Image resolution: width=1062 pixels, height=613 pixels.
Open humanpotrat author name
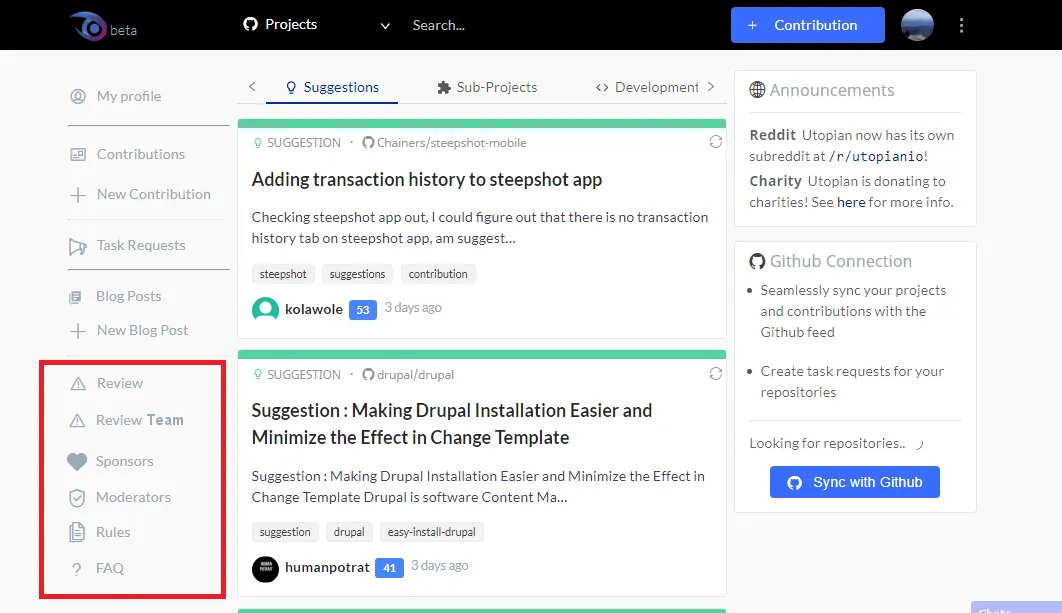click(x=327, y=568)
